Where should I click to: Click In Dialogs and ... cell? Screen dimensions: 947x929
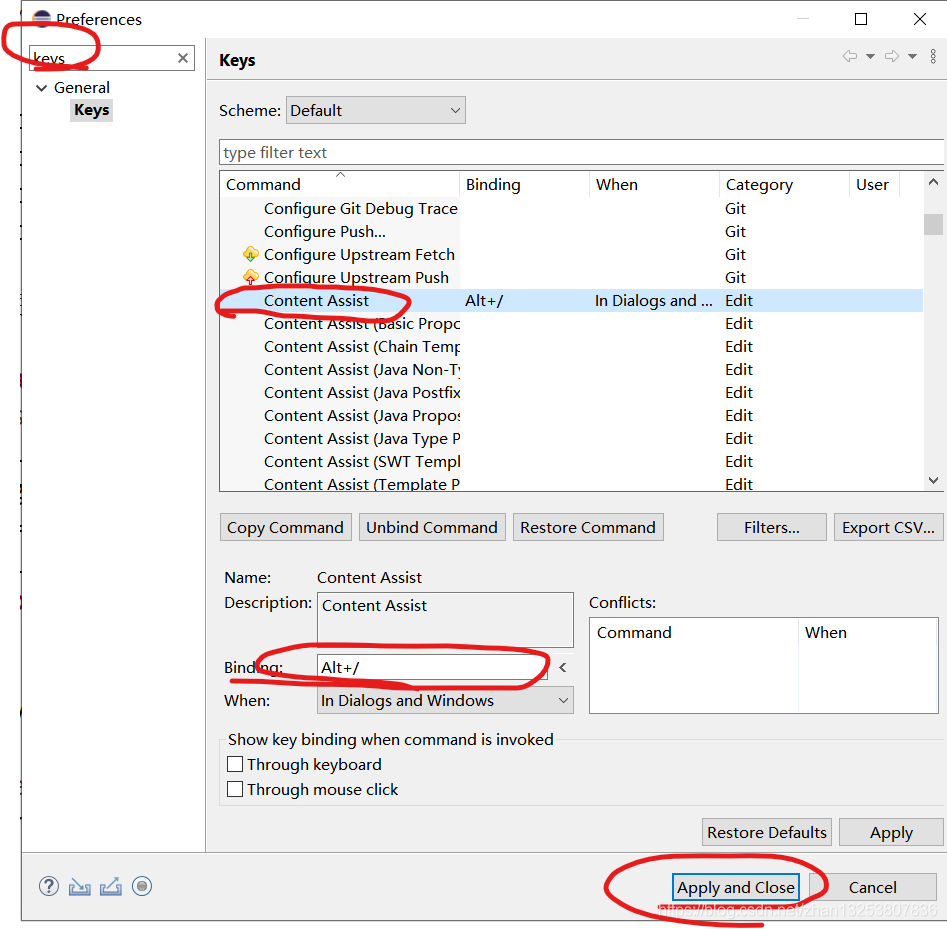point(653,301)
